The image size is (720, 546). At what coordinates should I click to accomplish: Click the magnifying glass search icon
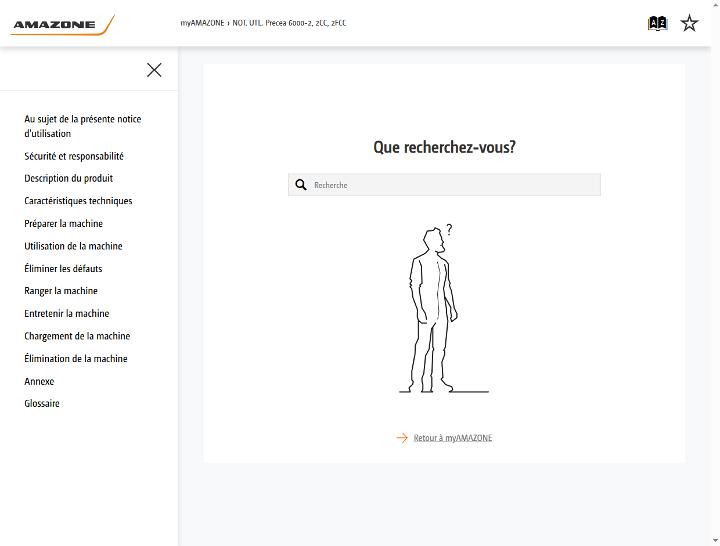click(x=301, y=185)
